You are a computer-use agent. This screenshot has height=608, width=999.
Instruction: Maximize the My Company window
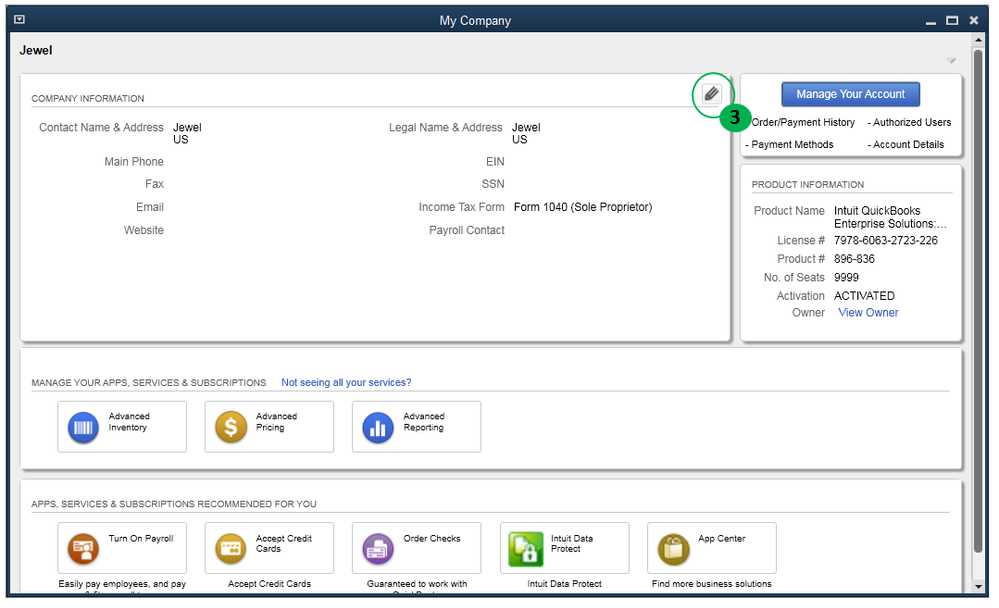tap(952, 20)
